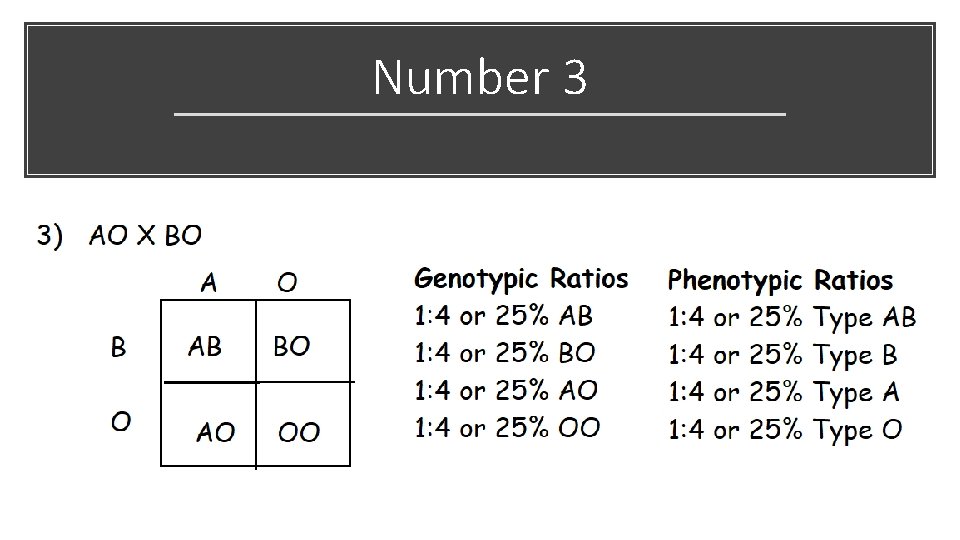Image resolution: width=960 pixels, height=540 pixels.
Task: Click column header "O" above the Punnett square
Action: 287,283
